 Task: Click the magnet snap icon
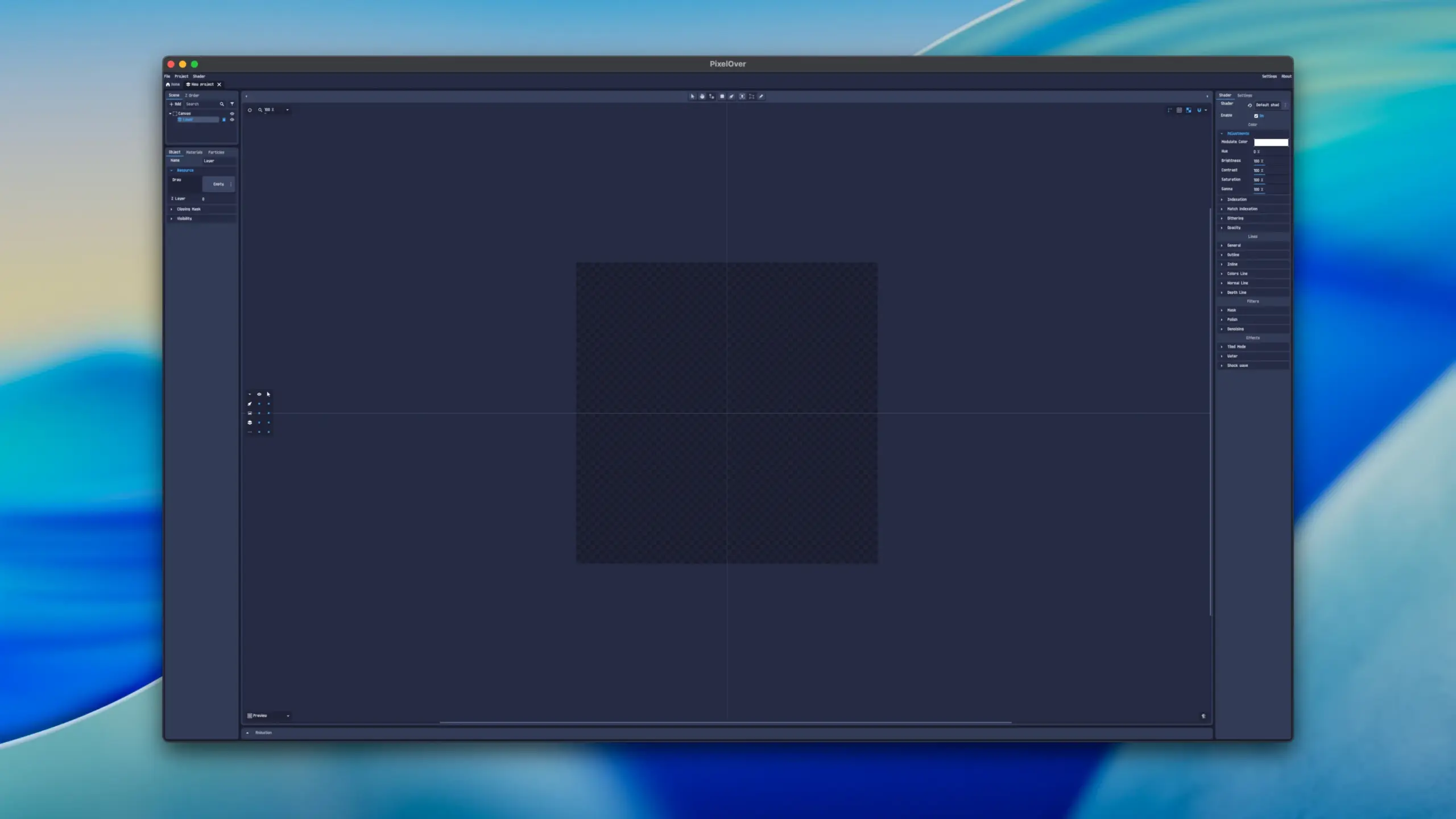[x=1199, y=110]
